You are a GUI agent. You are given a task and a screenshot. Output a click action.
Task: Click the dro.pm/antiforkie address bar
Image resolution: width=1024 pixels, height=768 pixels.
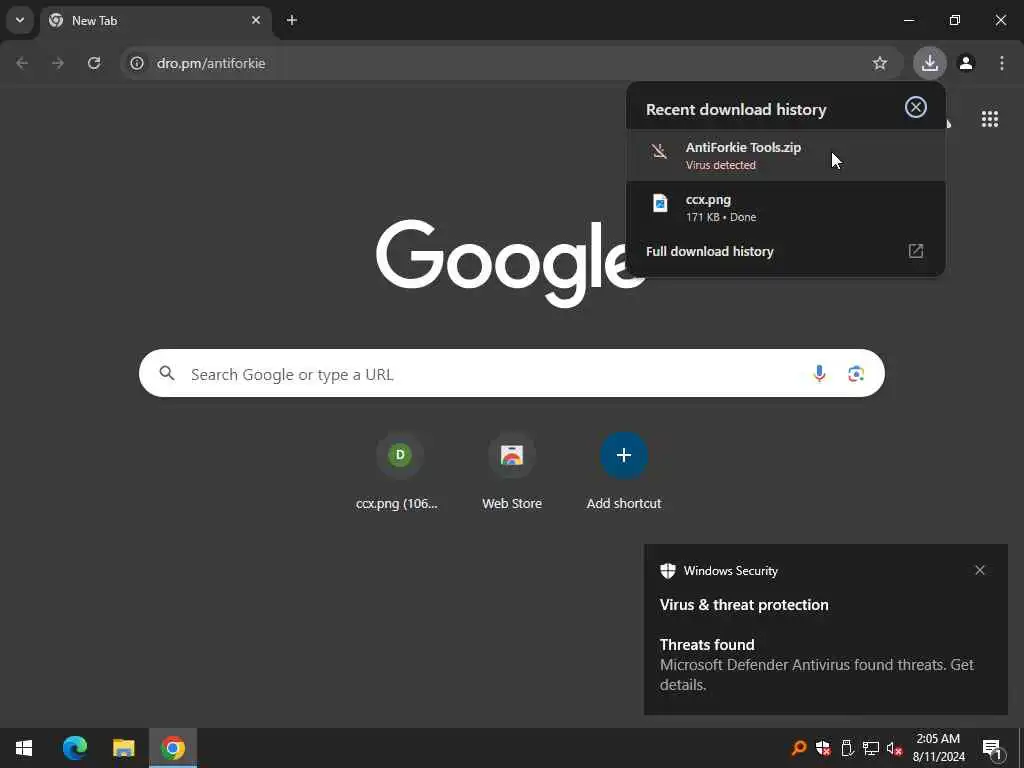click(x=511, y=63)
